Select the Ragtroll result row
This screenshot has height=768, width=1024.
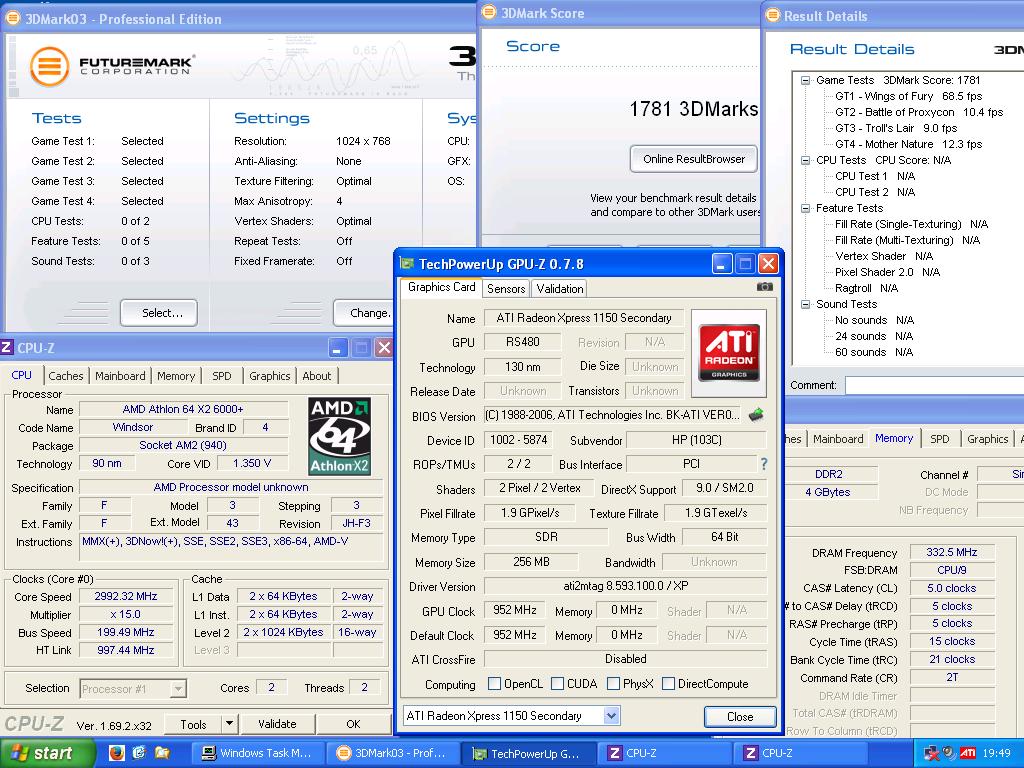[x=867, y=288]
